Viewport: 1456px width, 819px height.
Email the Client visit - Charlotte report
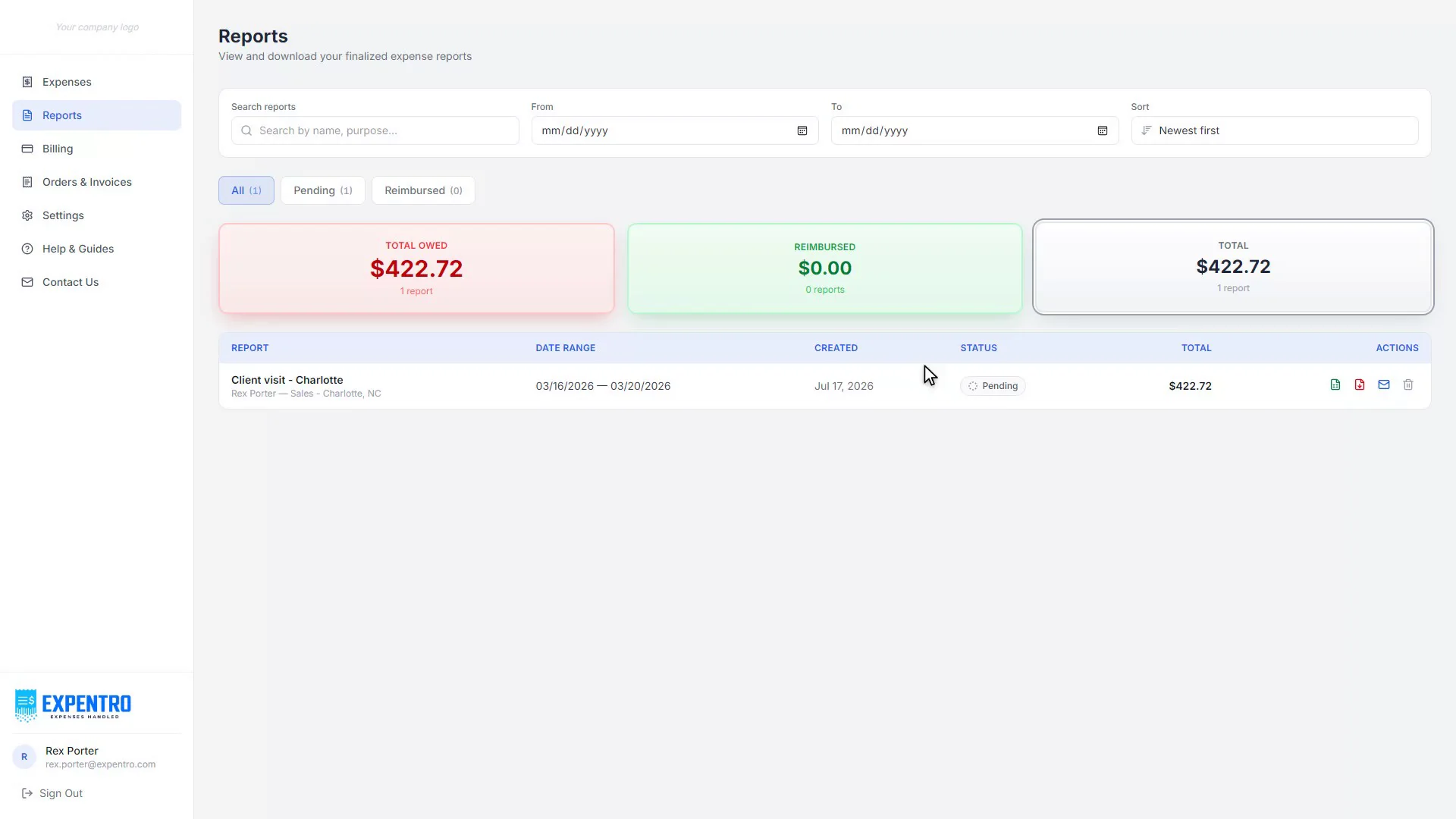tap(1384, 385)
